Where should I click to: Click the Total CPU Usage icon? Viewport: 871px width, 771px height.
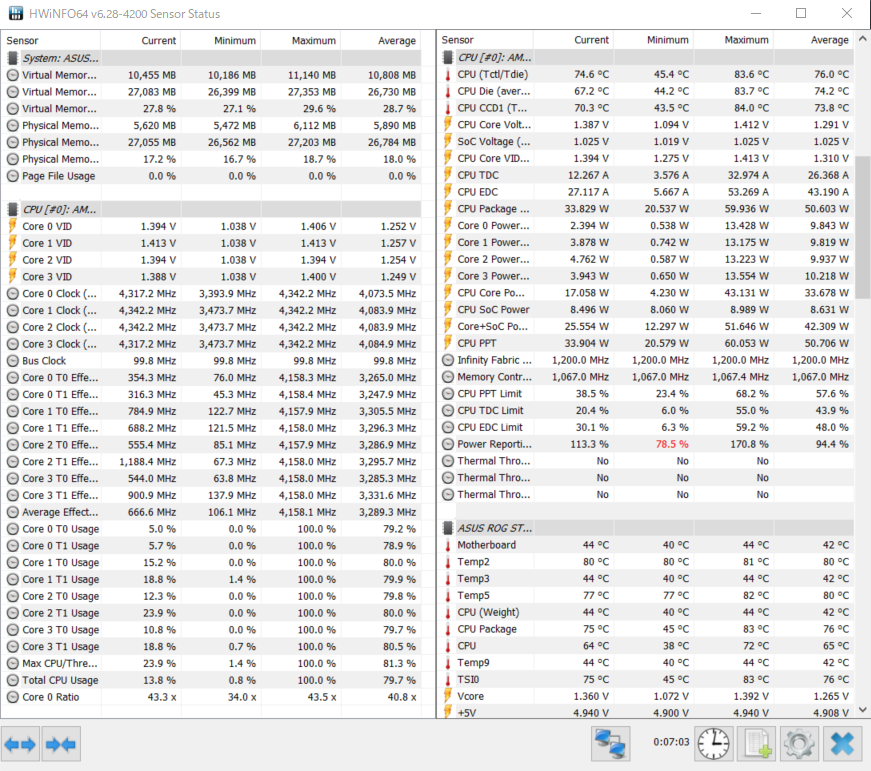click(12, 680)
